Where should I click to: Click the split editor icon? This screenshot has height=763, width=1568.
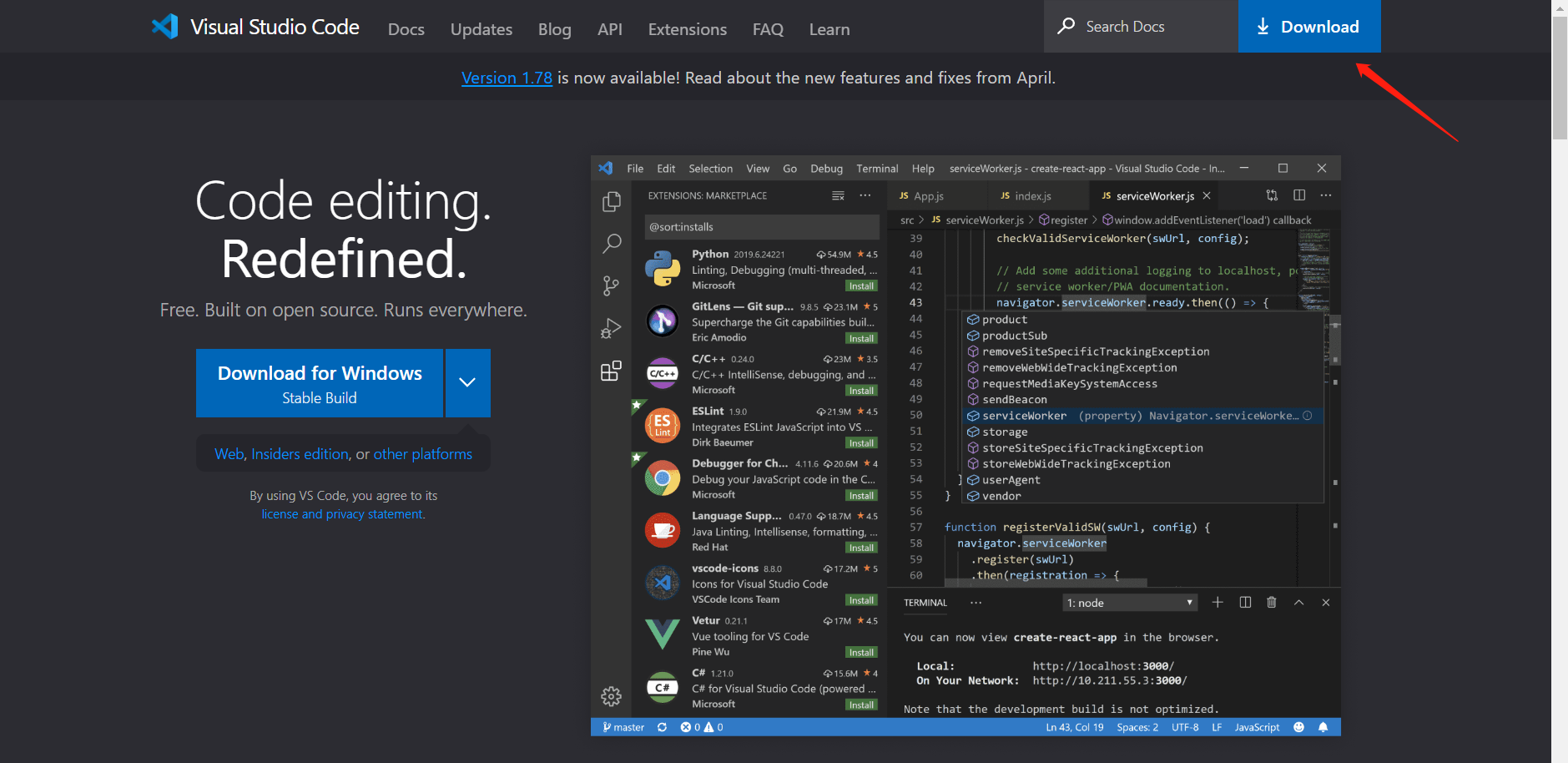point(1299,195)
